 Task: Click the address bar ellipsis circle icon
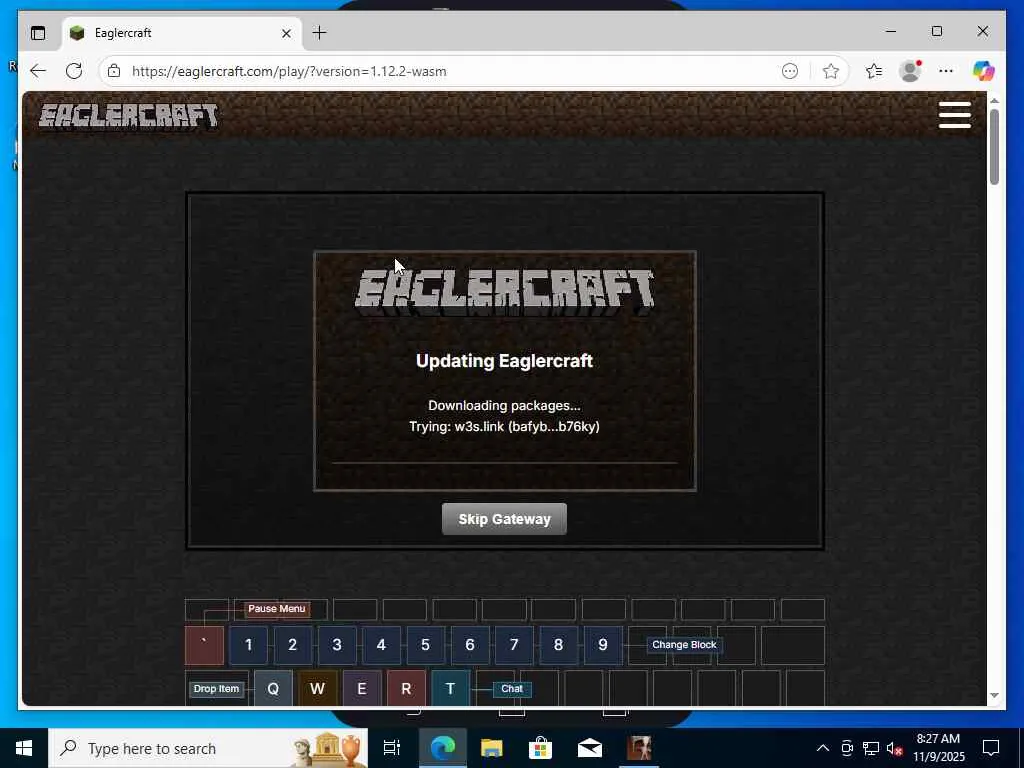tap(790, 71)
